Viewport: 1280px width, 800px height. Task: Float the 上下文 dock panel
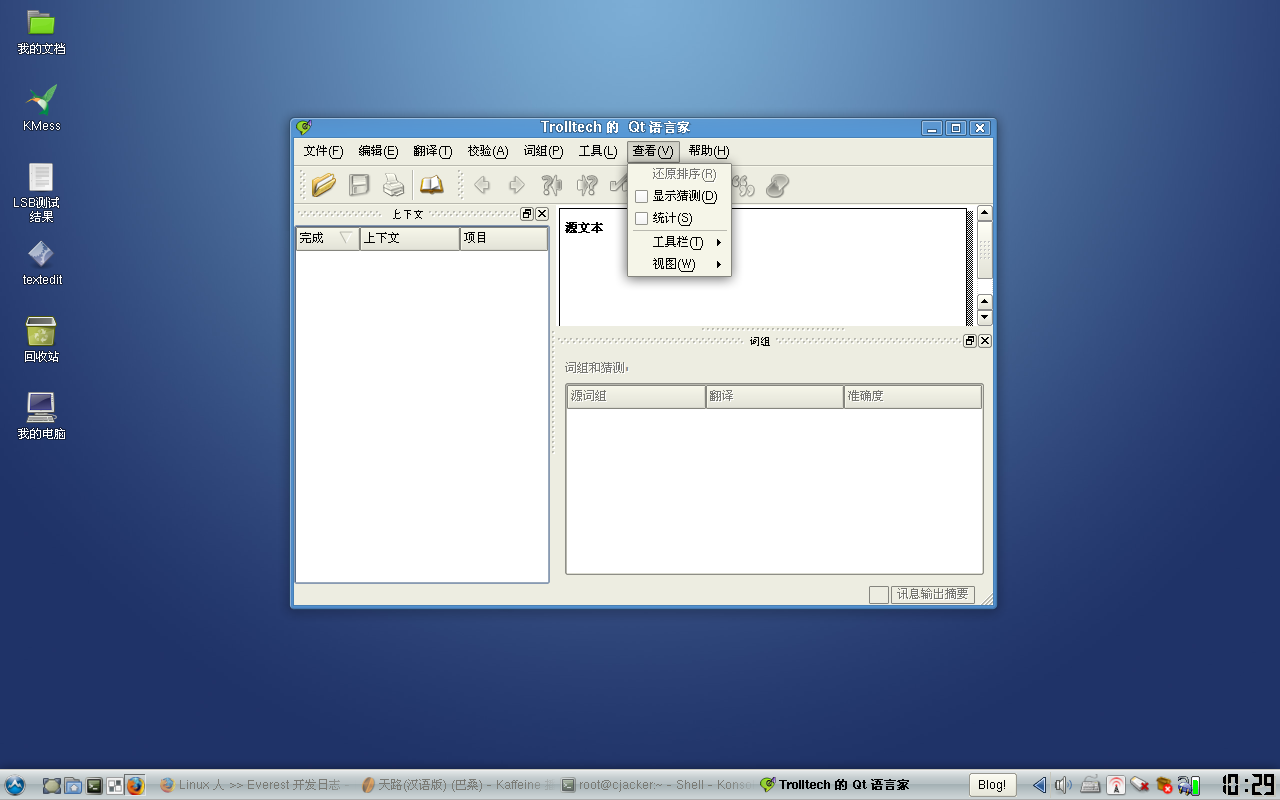pyautogui.click(x=527, y=214)
